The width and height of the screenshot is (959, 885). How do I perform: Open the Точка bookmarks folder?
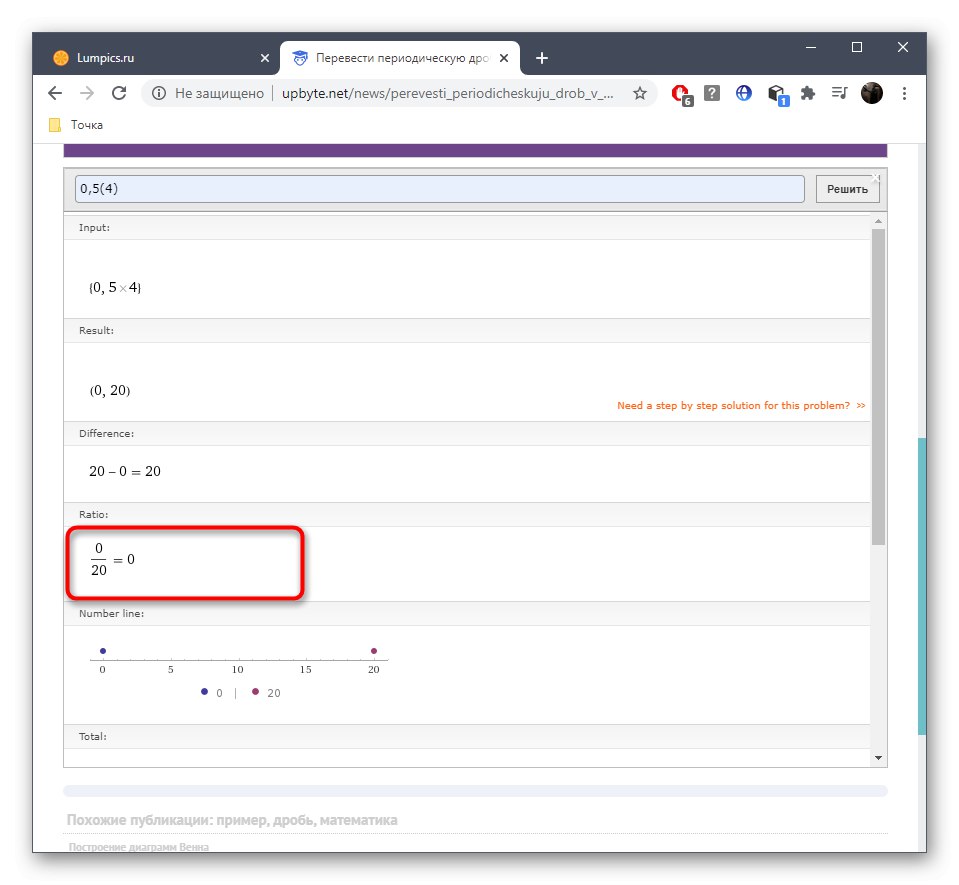point(76,125)
